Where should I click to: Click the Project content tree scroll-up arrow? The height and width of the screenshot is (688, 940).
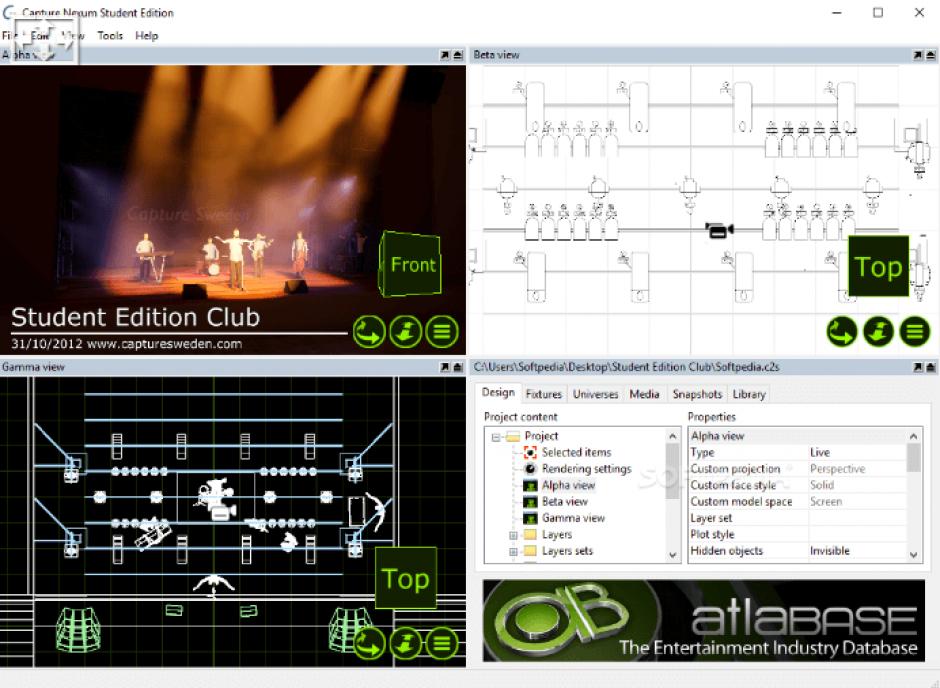673,436
